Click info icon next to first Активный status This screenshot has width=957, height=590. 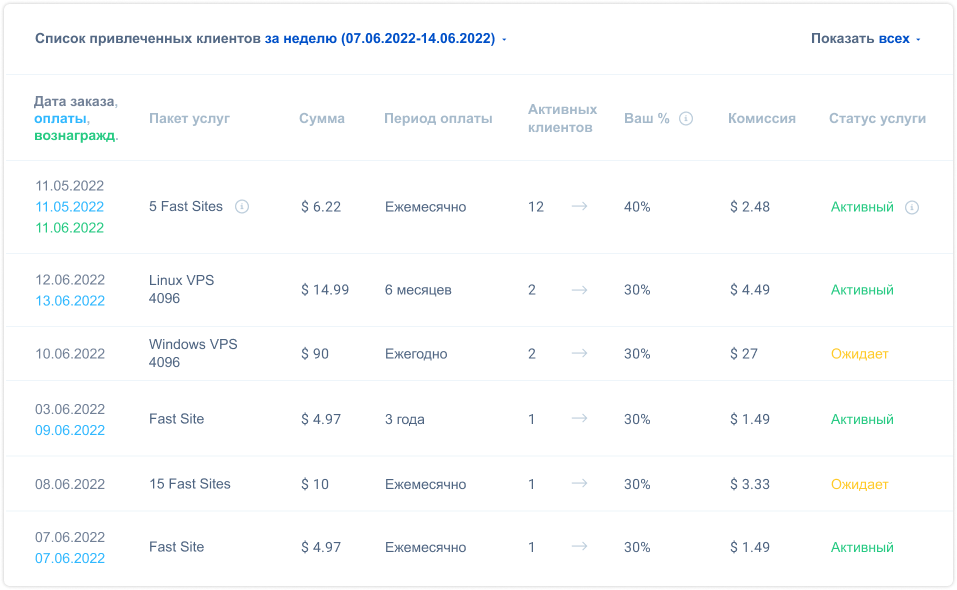912,207
